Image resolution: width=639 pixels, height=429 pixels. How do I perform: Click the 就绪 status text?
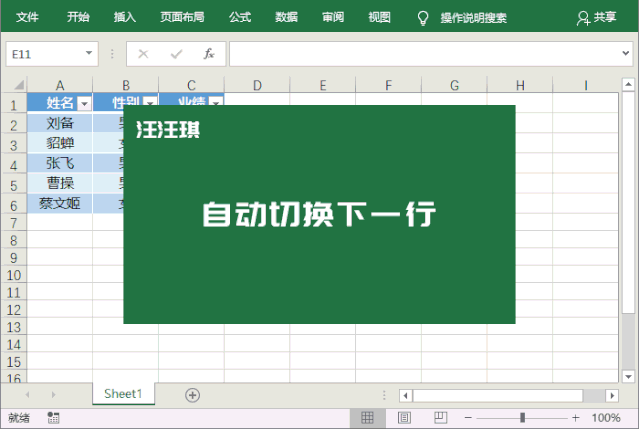pos(19,418)
